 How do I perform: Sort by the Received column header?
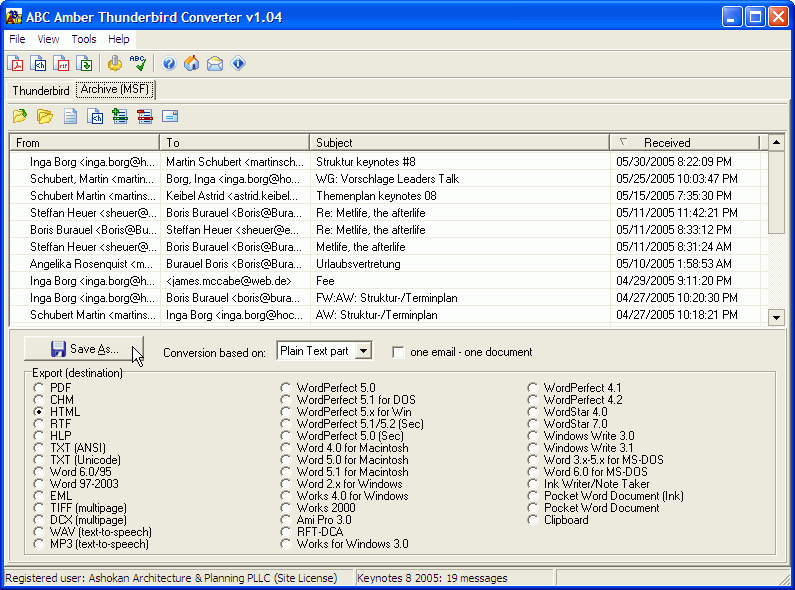tap(684, 143)
